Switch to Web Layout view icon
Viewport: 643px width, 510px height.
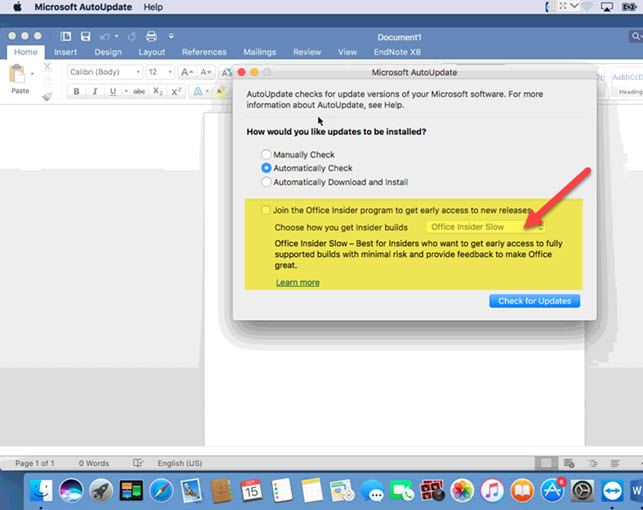click(569, 463)
